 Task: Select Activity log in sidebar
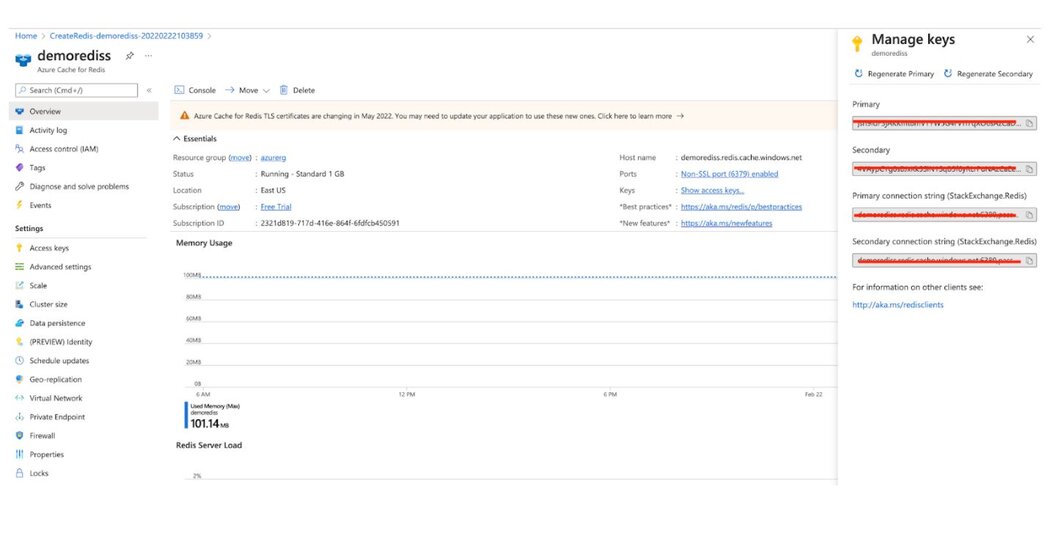coord(48,130)
